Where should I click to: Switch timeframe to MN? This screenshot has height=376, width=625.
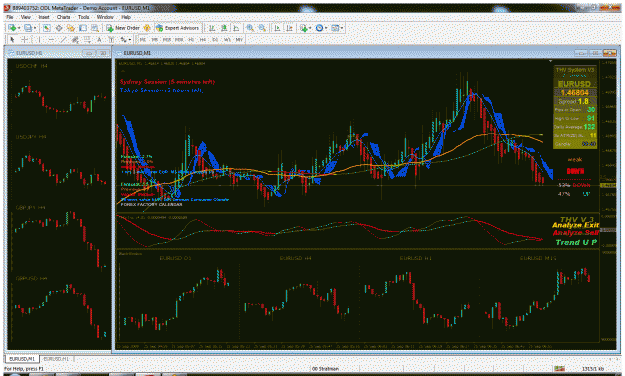[x=239, y=39]
